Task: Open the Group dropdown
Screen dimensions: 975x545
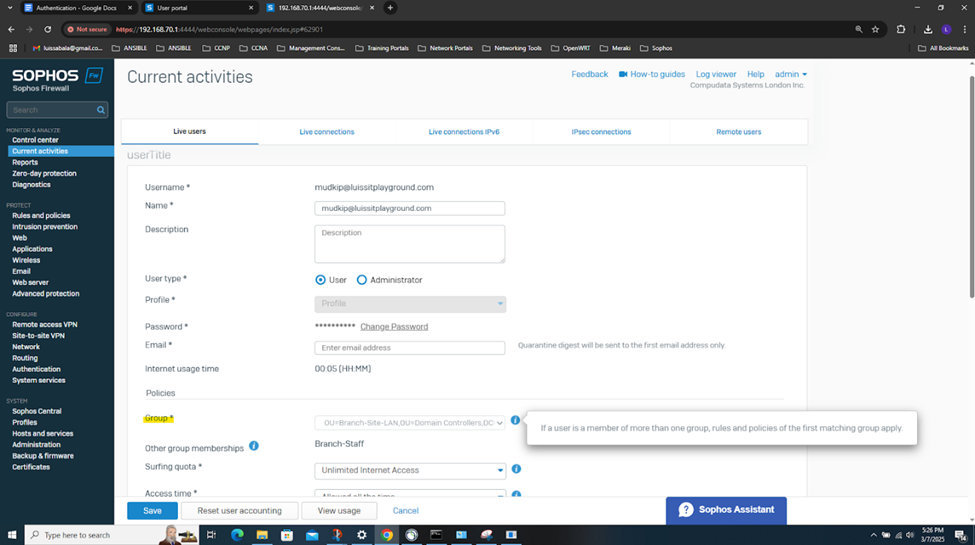Action: 410,422
